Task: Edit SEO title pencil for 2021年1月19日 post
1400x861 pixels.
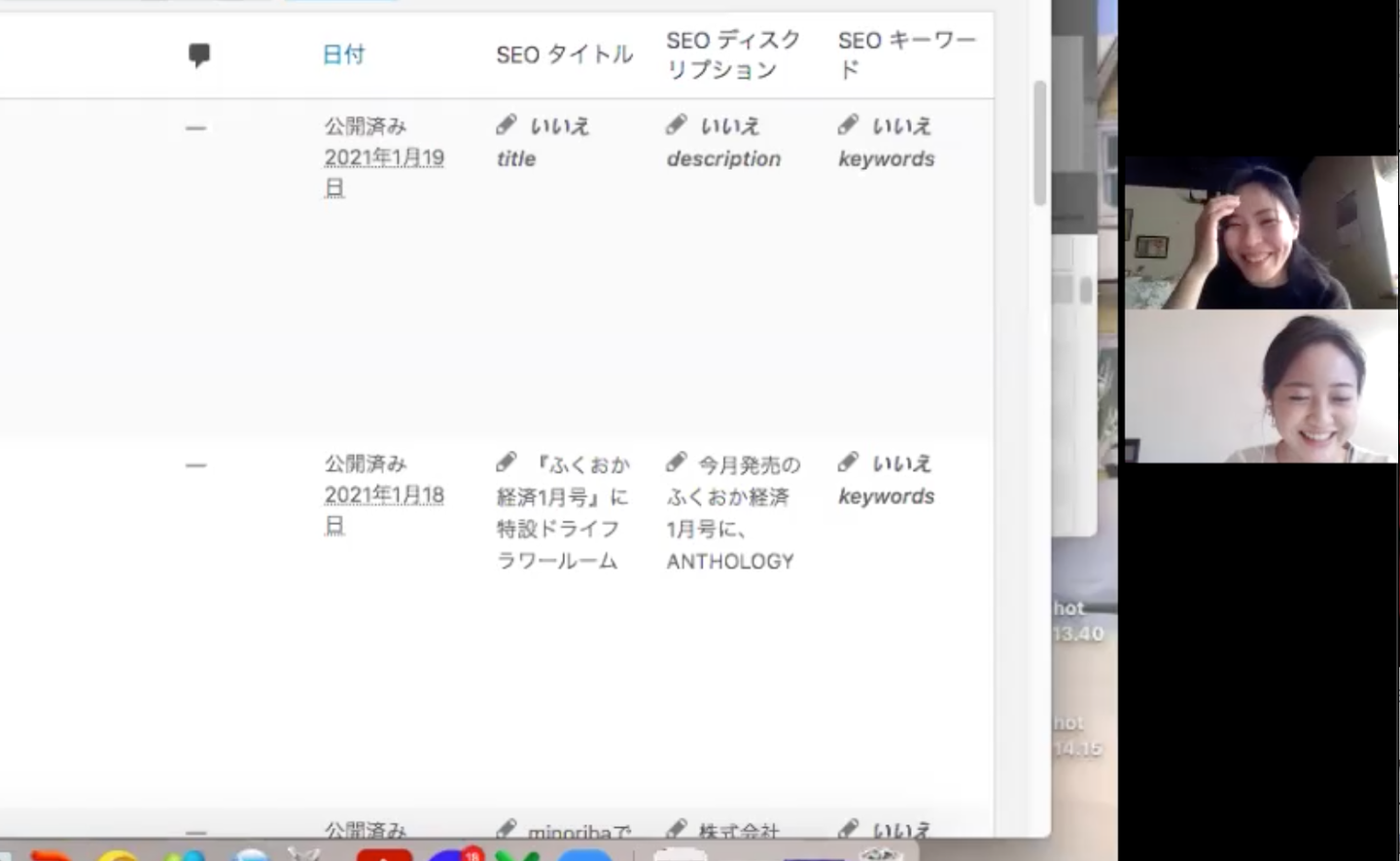Action: pos(507,124)
